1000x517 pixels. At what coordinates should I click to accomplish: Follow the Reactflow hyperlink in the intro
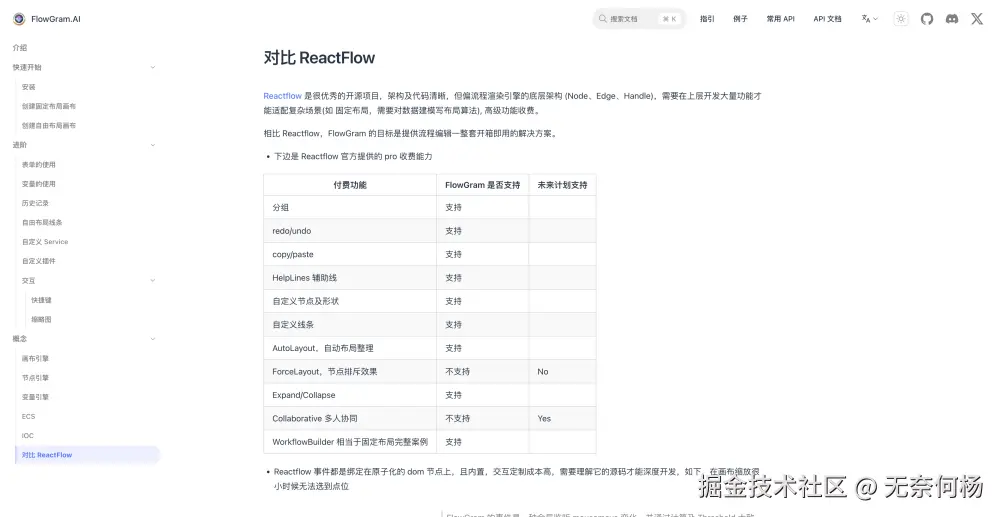(283, 96)
